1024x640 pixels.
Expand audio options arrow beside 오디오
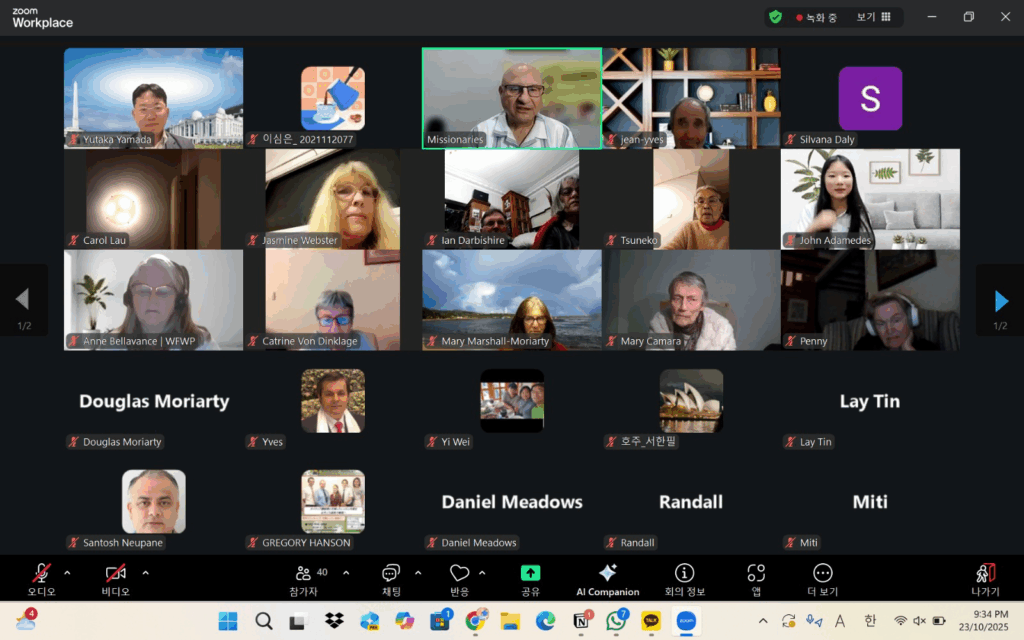pyautogui.click(x=67, y=573)
